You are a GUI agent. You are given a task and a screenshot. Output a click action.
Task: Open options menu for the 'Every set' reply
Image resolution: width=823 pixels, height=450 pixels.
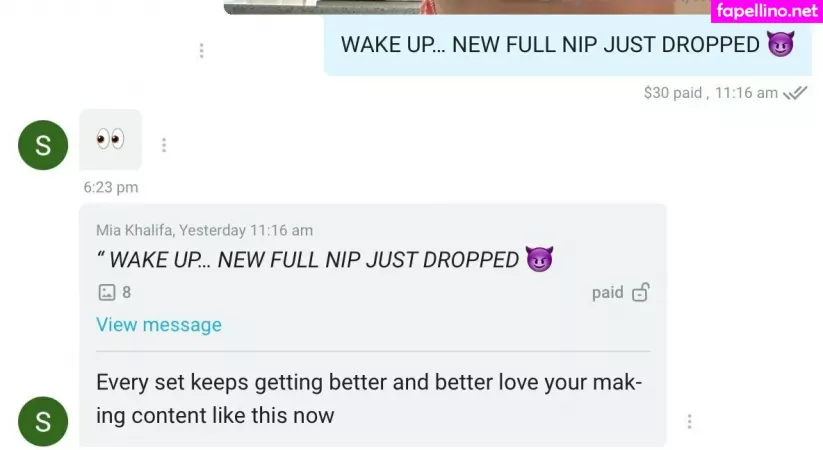click(x=689, y=421)
